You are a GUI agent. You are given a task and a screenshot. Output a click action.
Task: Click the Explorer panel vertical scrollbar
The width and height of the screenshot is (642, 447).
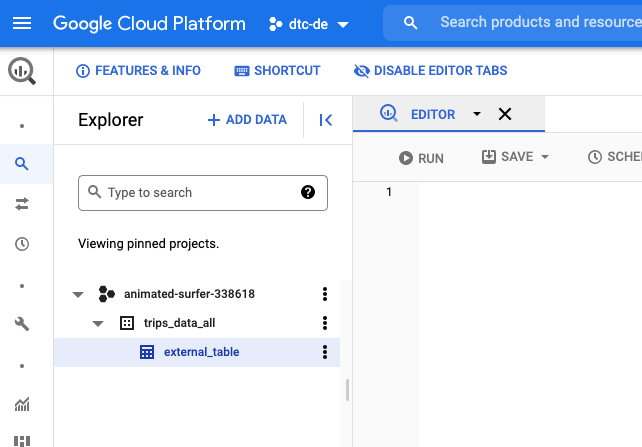pos(347,390)
